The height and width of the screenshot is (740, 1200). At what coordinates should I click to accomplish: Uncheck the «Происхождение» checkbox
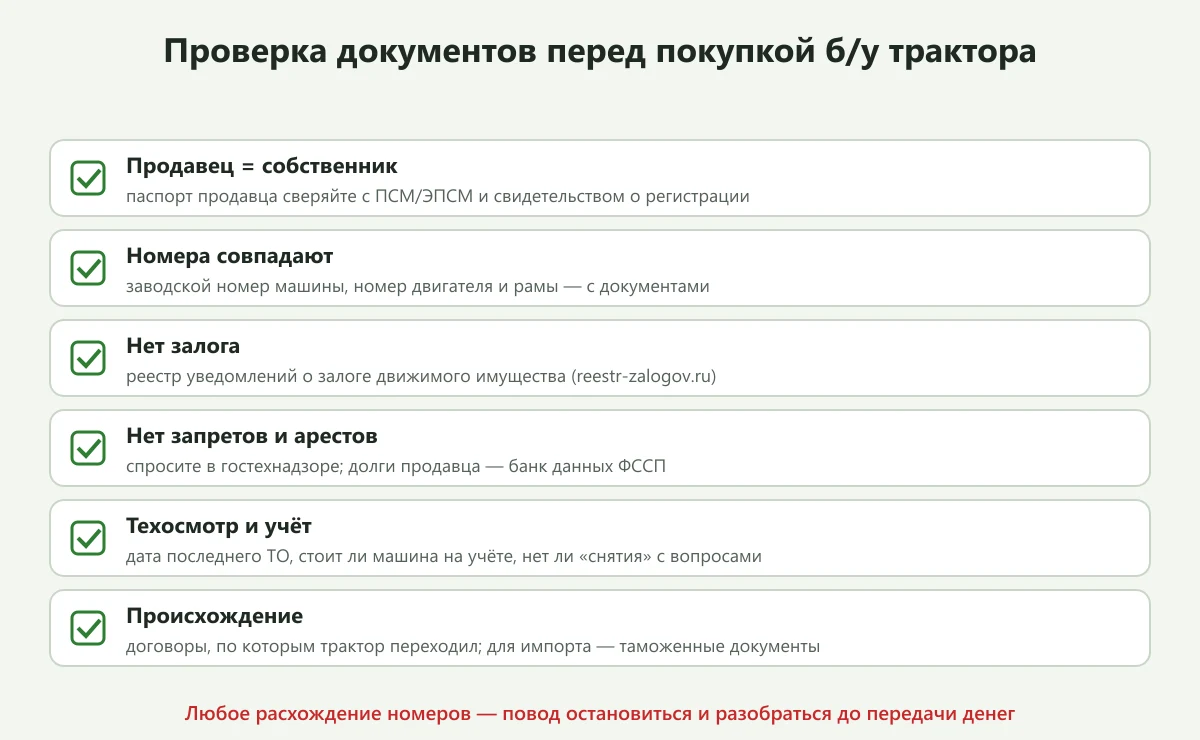[88, 628]
